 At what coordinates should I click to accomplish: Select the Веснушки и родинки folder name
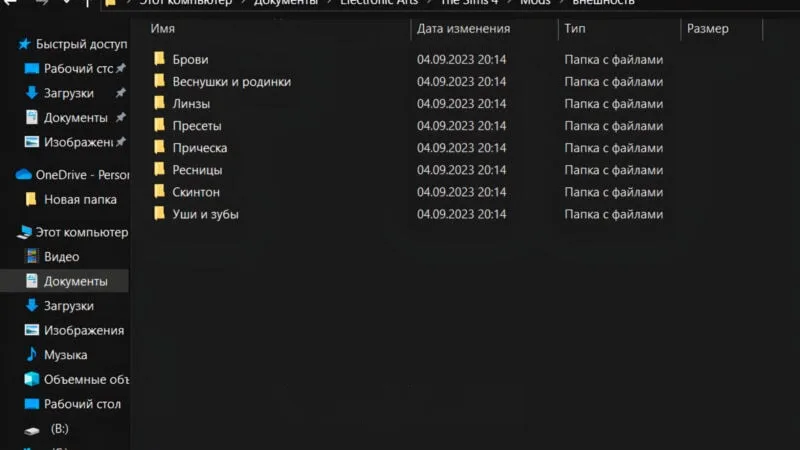click(x=232, y=82)
